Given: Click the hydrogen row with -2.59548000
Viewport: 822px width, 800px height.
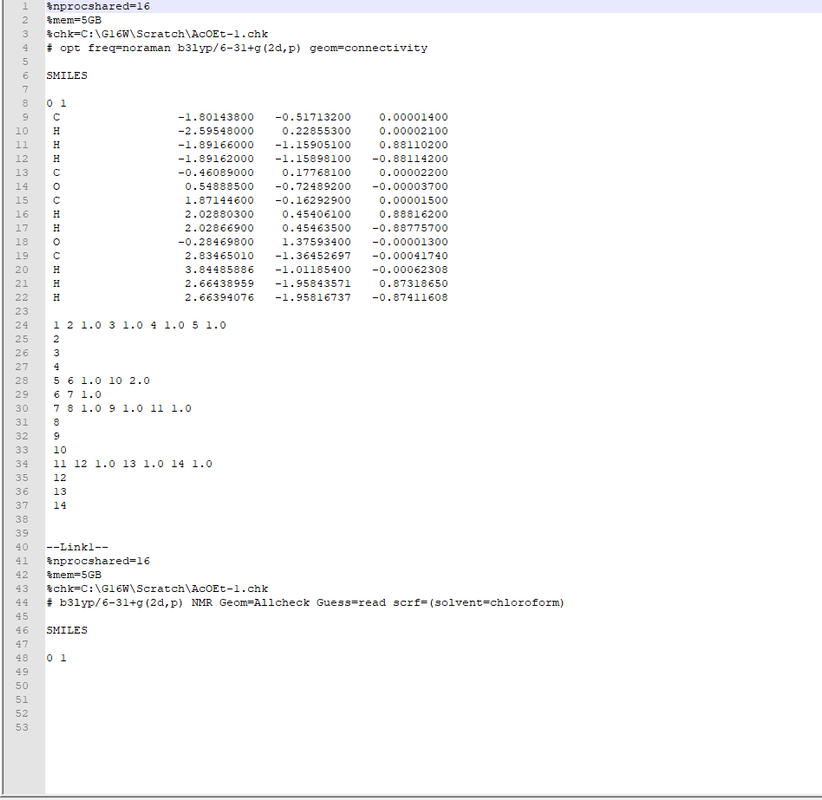Looking at the screenshot, I should click(251, 131).
